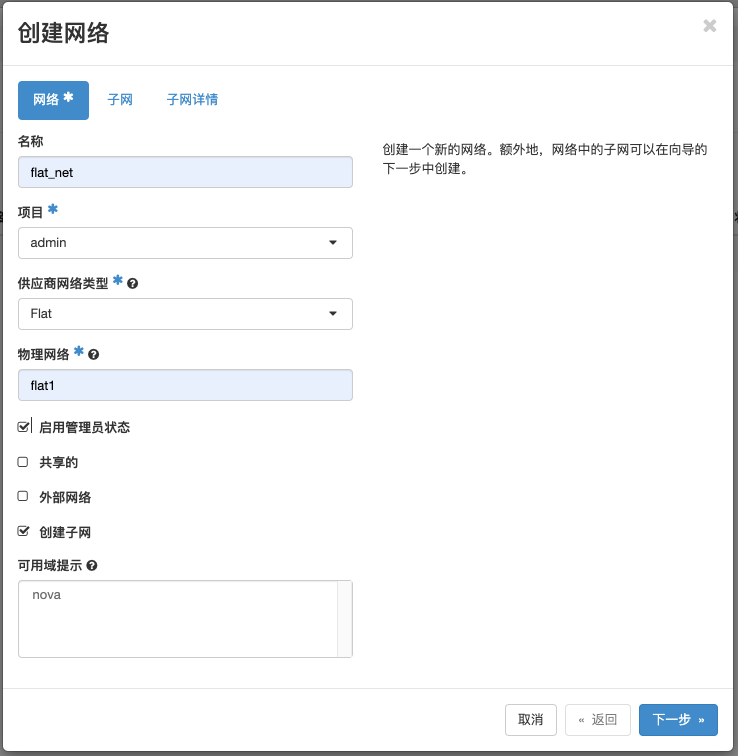
Task: Focus the 名称 field containing flat_net
Action: tap(185, 172)
